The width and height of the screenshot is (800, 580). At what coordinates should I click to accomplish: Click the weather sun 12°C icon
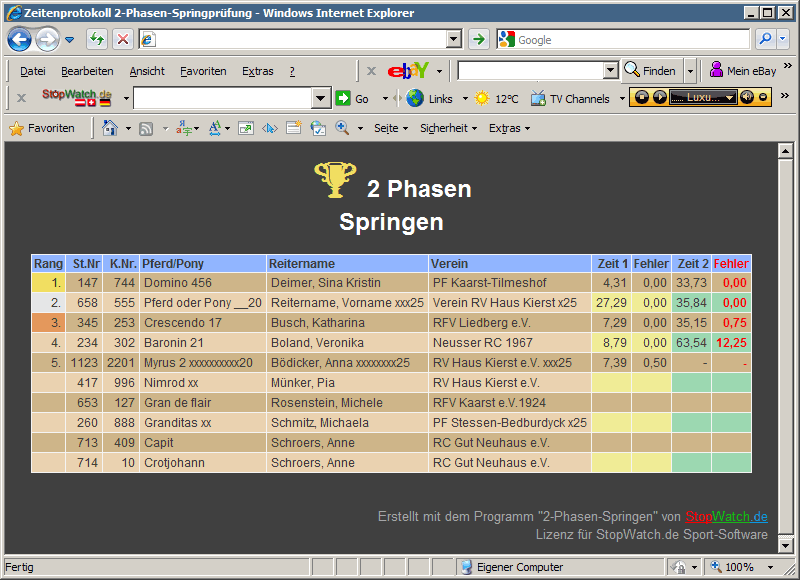(482, 98)
